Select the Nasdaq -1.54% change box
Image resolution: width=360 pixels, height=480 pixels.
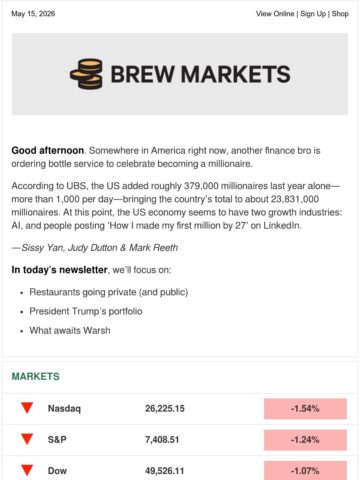(305, 409)
